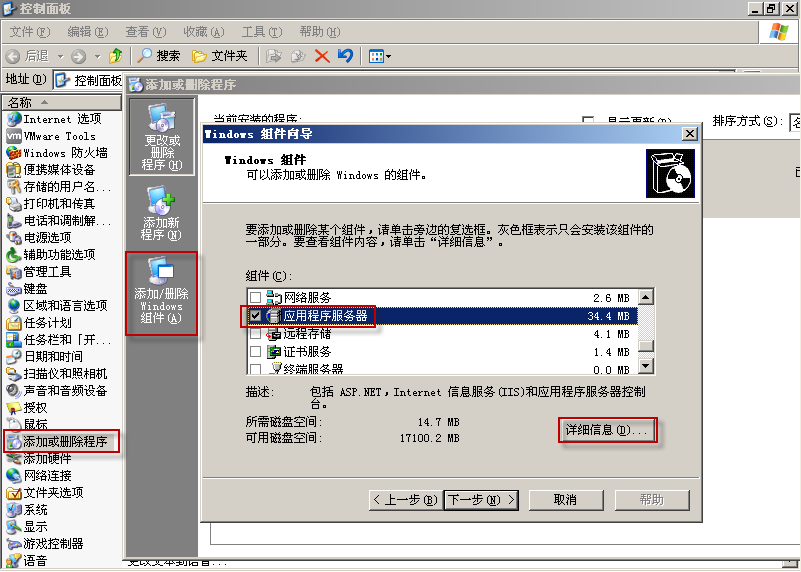The width and height of the screenshot is (801, 572).
Task: Click the 后退 navigation button
Action: 29,56
